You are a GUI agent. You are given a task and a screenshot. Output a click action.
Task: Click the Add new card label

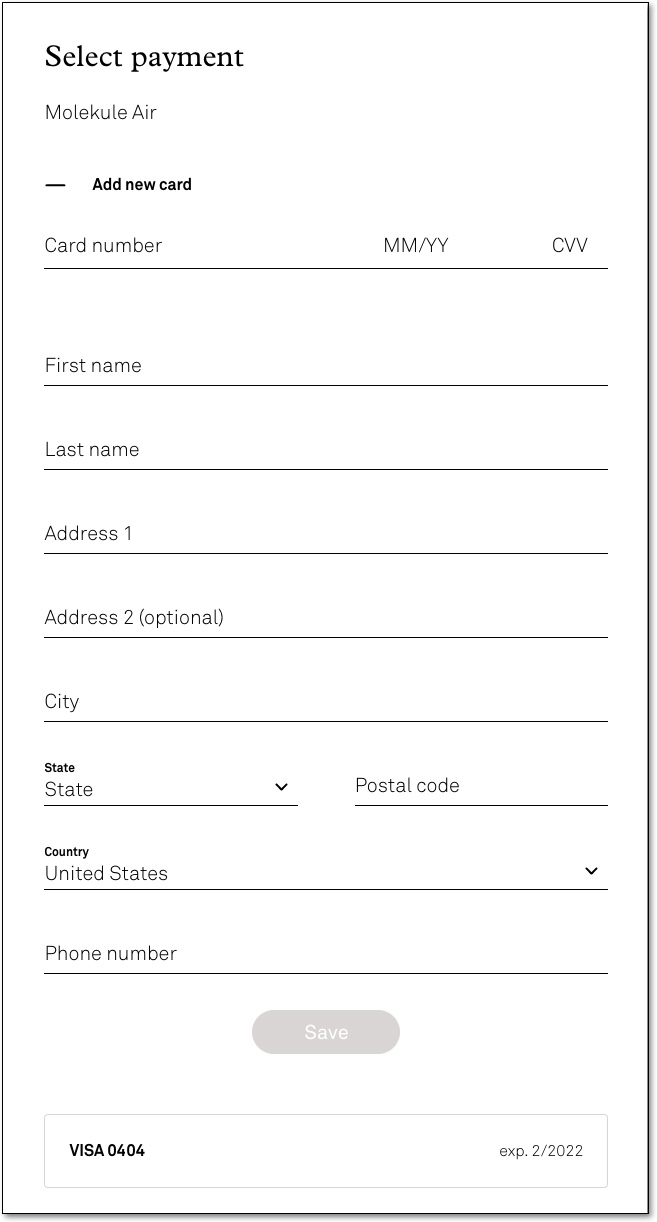click(142, 185)
